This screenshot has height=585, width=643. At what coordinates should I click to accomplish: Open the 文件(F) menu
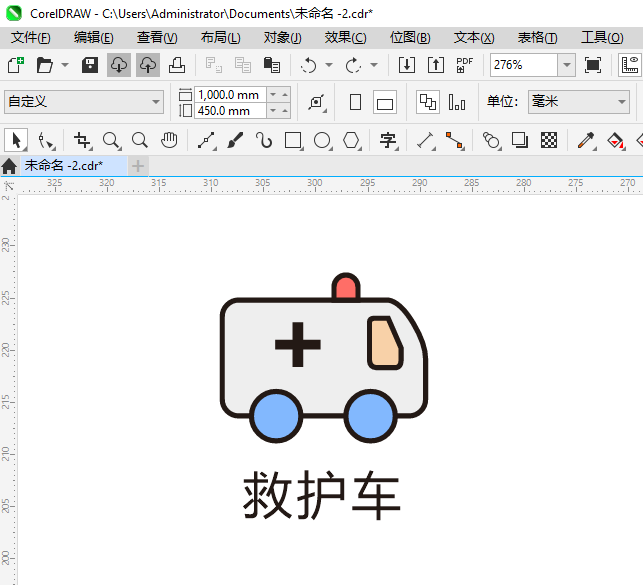(31, 38)
